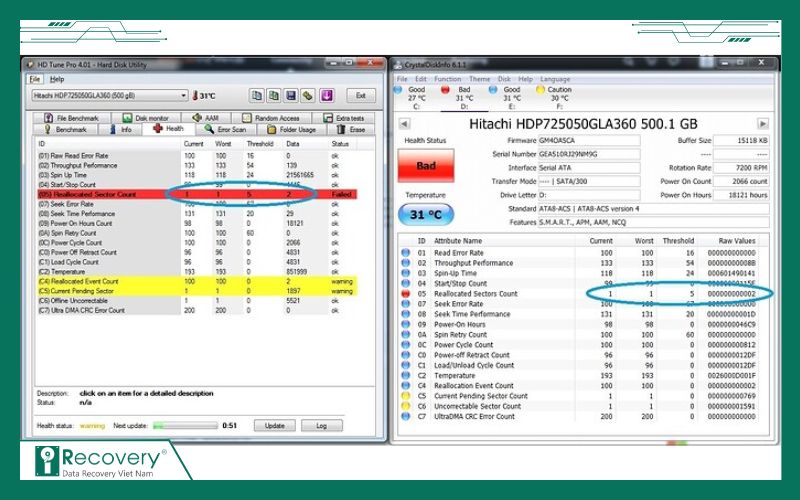This screenshot has width=800, height=500.
Task: Switch to the Folder Usage tab
Action: click(x=291, y=130)
